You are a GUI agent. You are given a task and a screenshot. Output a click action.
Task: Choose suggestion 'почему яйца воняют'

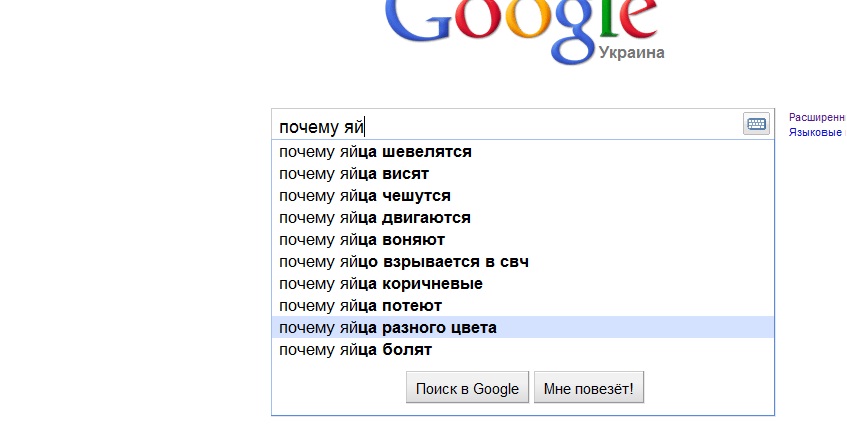pyautogui.click(x=362, y=240)
